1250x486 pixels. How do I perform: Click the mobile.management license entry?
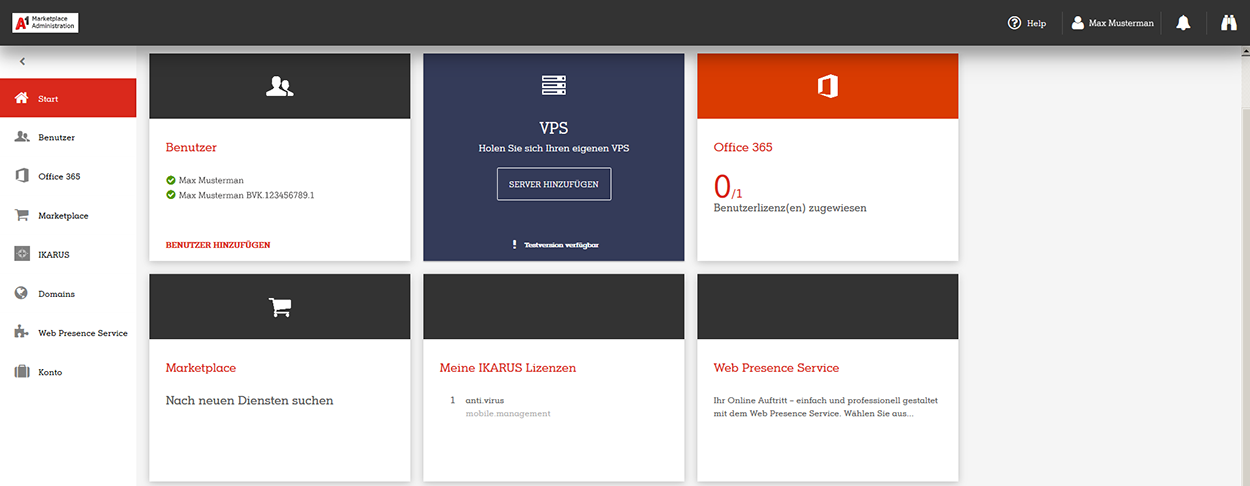pyautogui.click(x=508, y=413)
